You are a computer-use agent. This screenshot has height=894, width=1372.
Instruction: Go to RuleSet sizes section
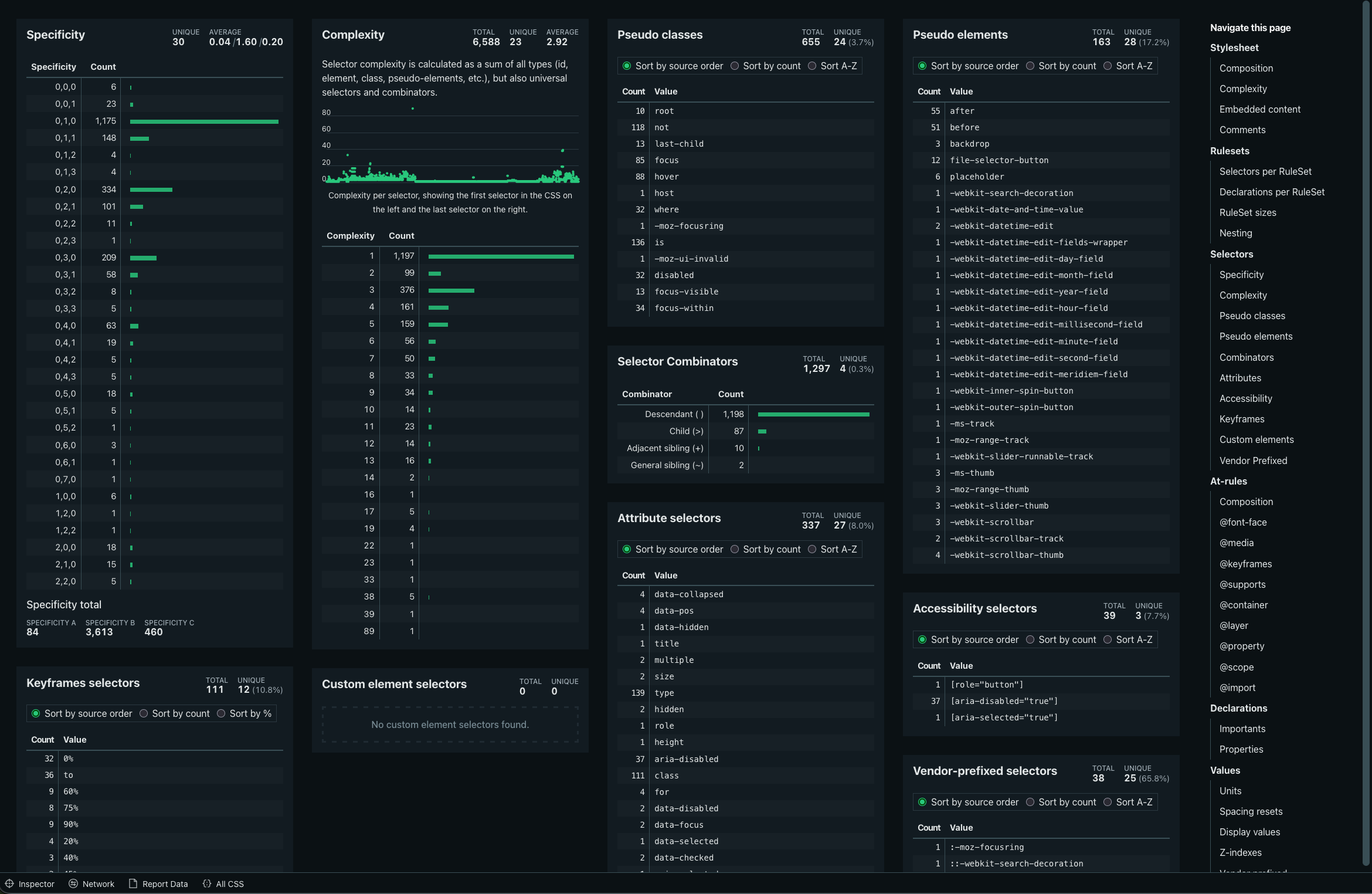[1248, 212]
